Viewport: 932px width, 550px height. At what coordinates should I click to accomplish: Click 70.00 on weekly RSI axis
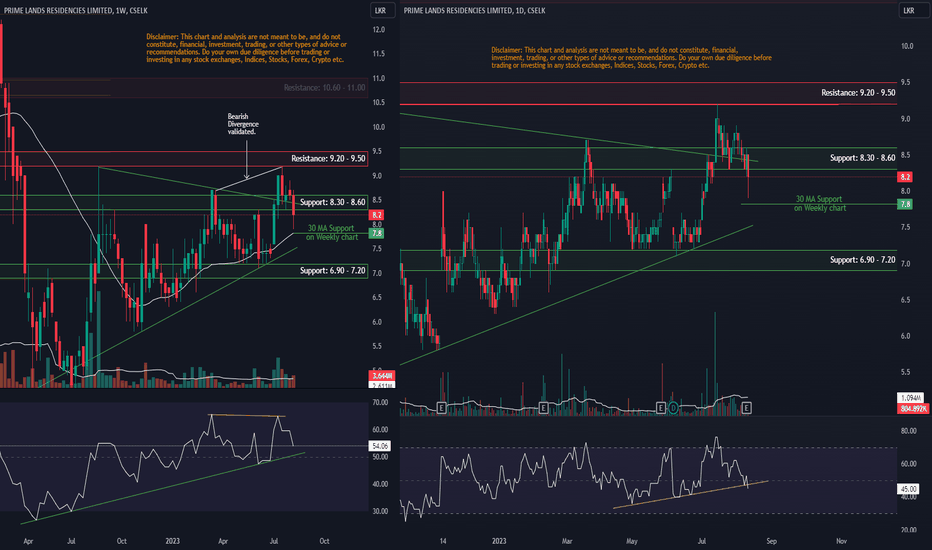click(380, 403)
